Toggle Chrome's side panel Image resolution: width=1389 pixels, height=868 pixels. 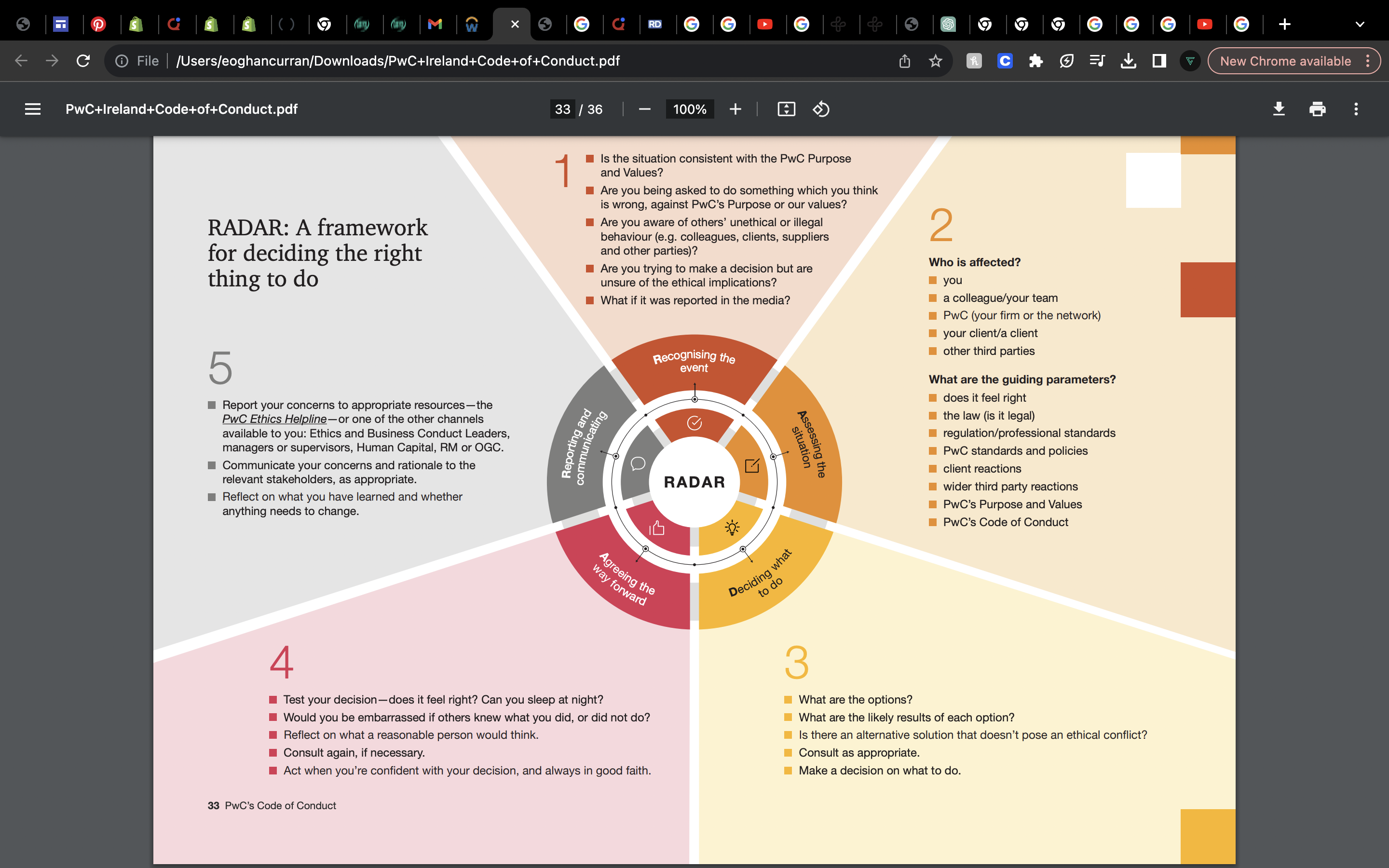click(1159, 60)
